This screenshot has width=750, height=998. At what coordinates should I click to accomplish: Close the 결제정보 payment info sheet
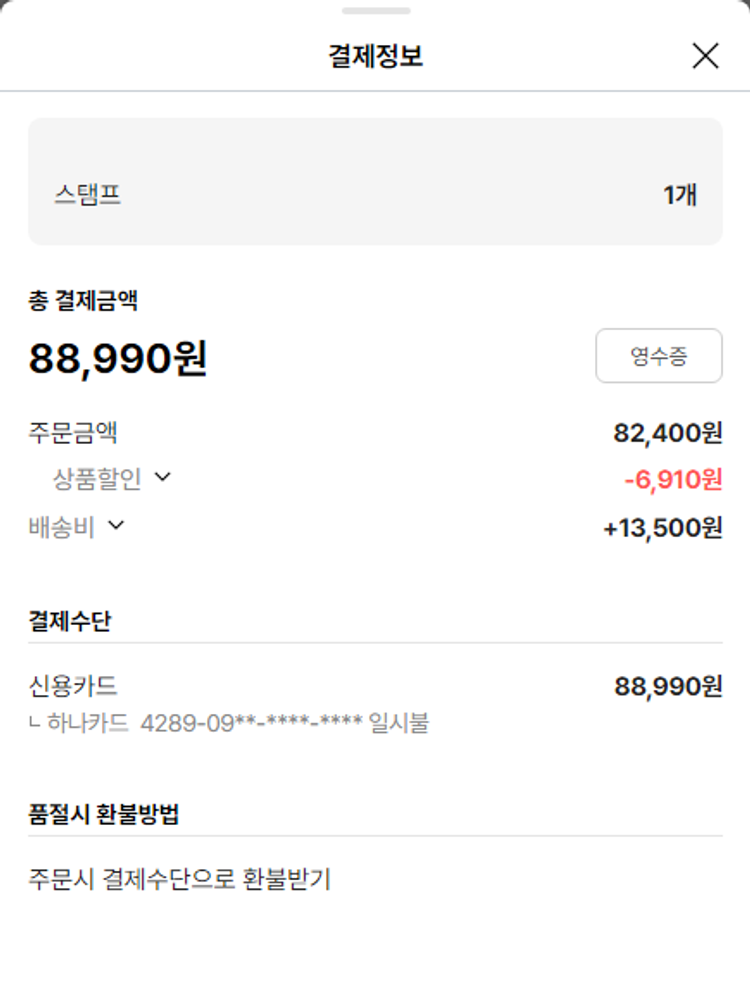[705, 56]
